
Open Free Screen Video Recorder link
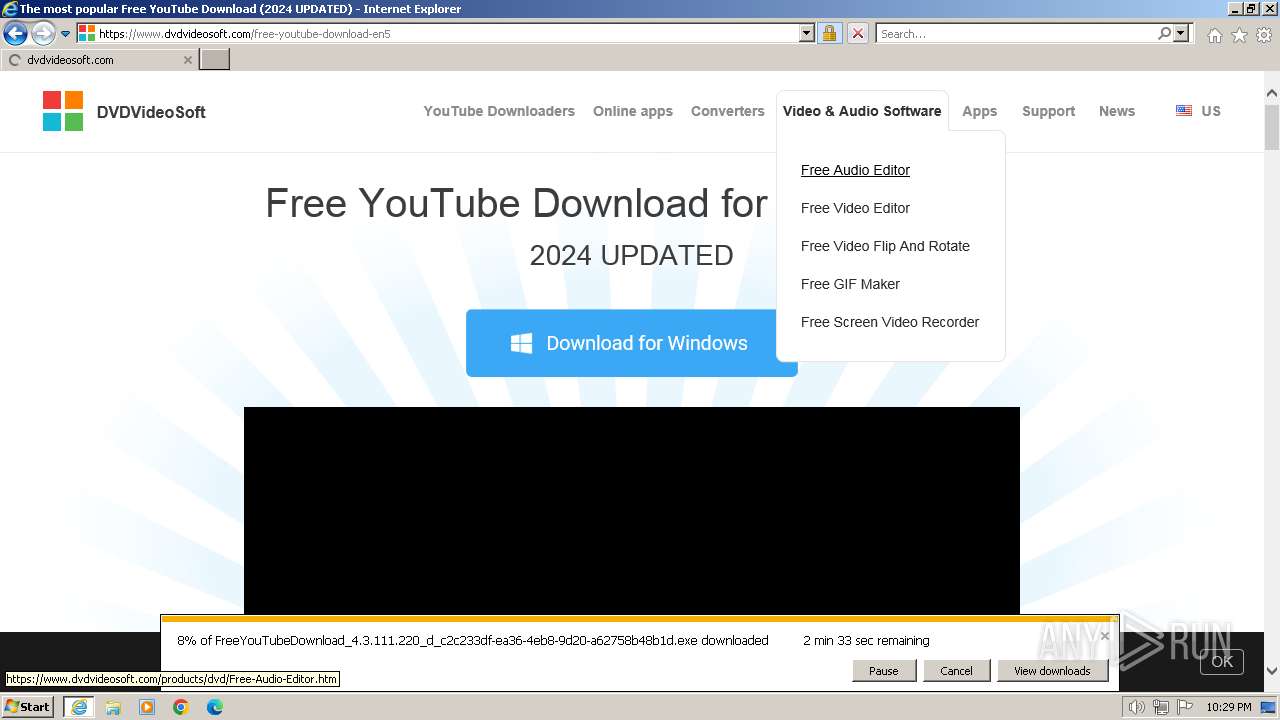pyautogui.click(x=890, y=322)
